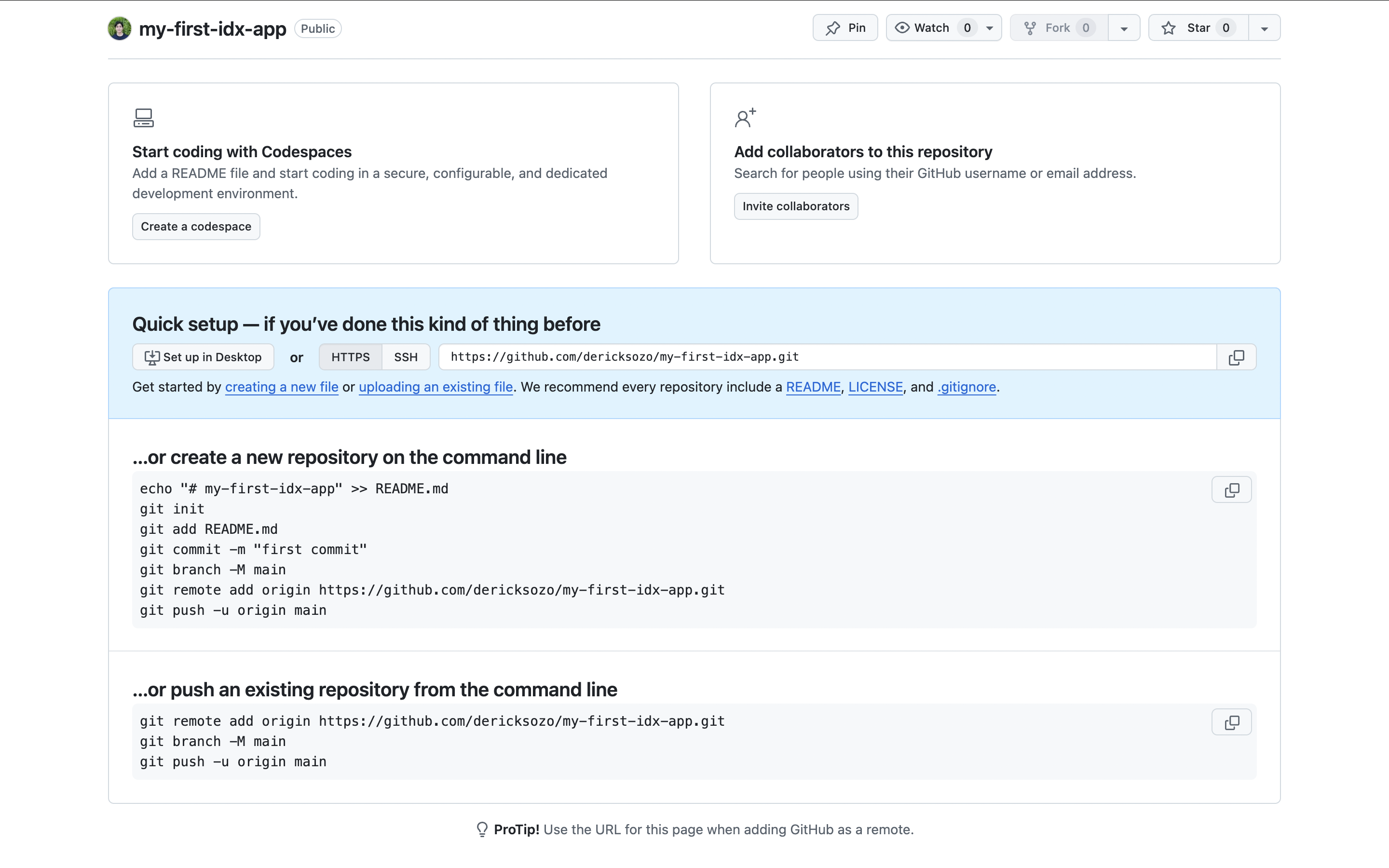Image resolution: width=1389 pixels, height=868 pixels.
Task: Expand the Fork options dropdown arrow
Action: (1124, 28)
